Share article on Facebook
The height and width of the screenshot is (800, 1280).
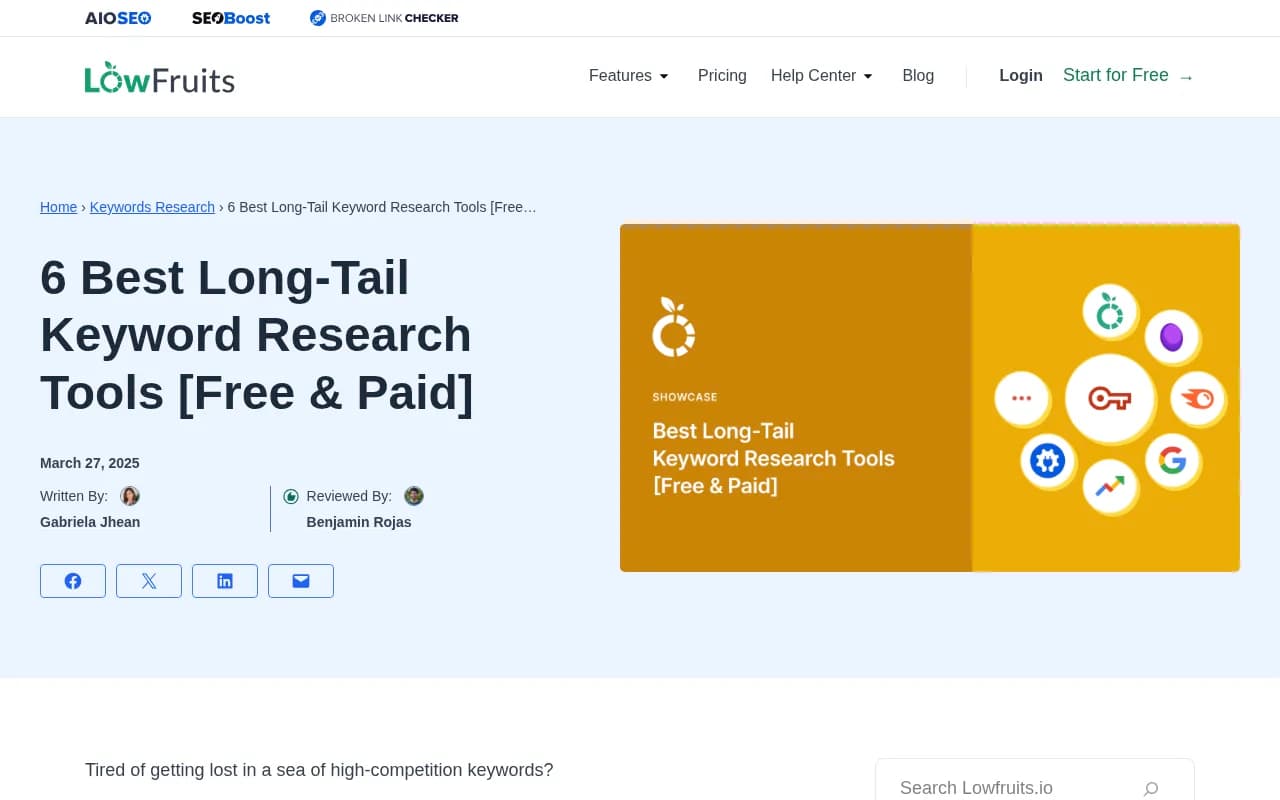point(73,581)
